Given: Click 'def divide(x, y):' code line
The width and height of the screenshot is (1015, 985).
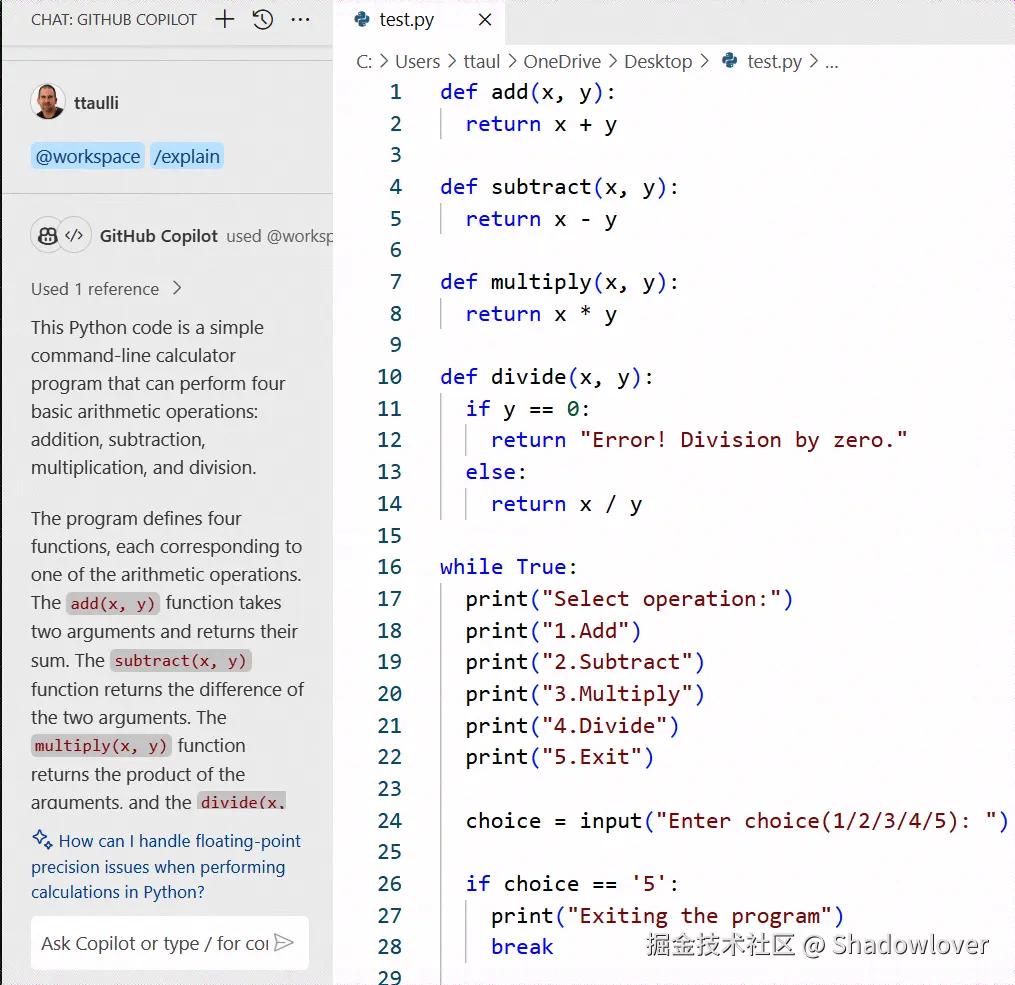Looking at the screenshot, I should [x=546, y=377].
